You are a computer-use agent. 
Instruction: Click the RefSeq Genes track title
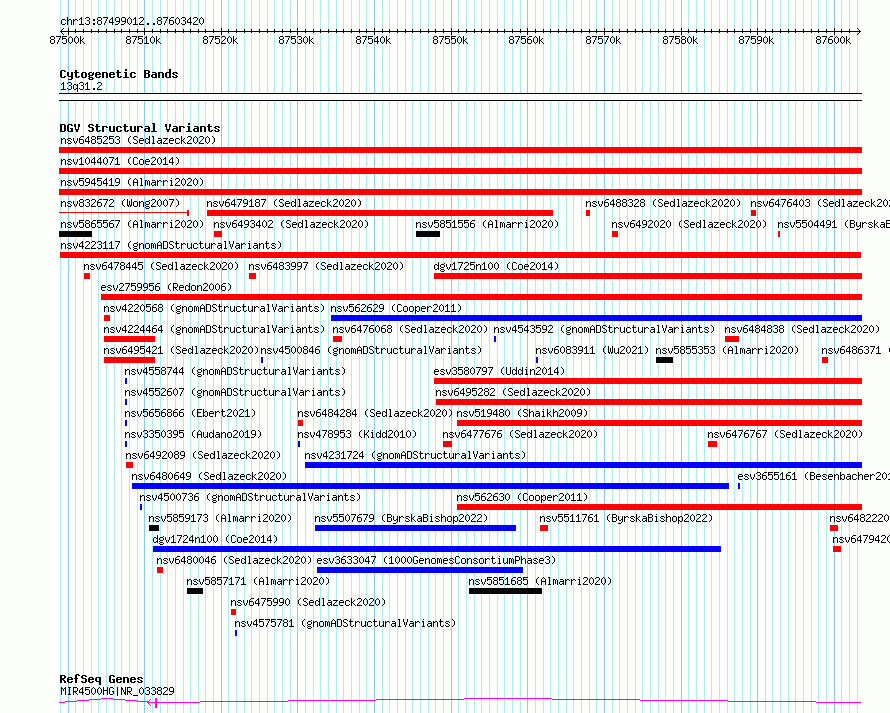(101, 679)
